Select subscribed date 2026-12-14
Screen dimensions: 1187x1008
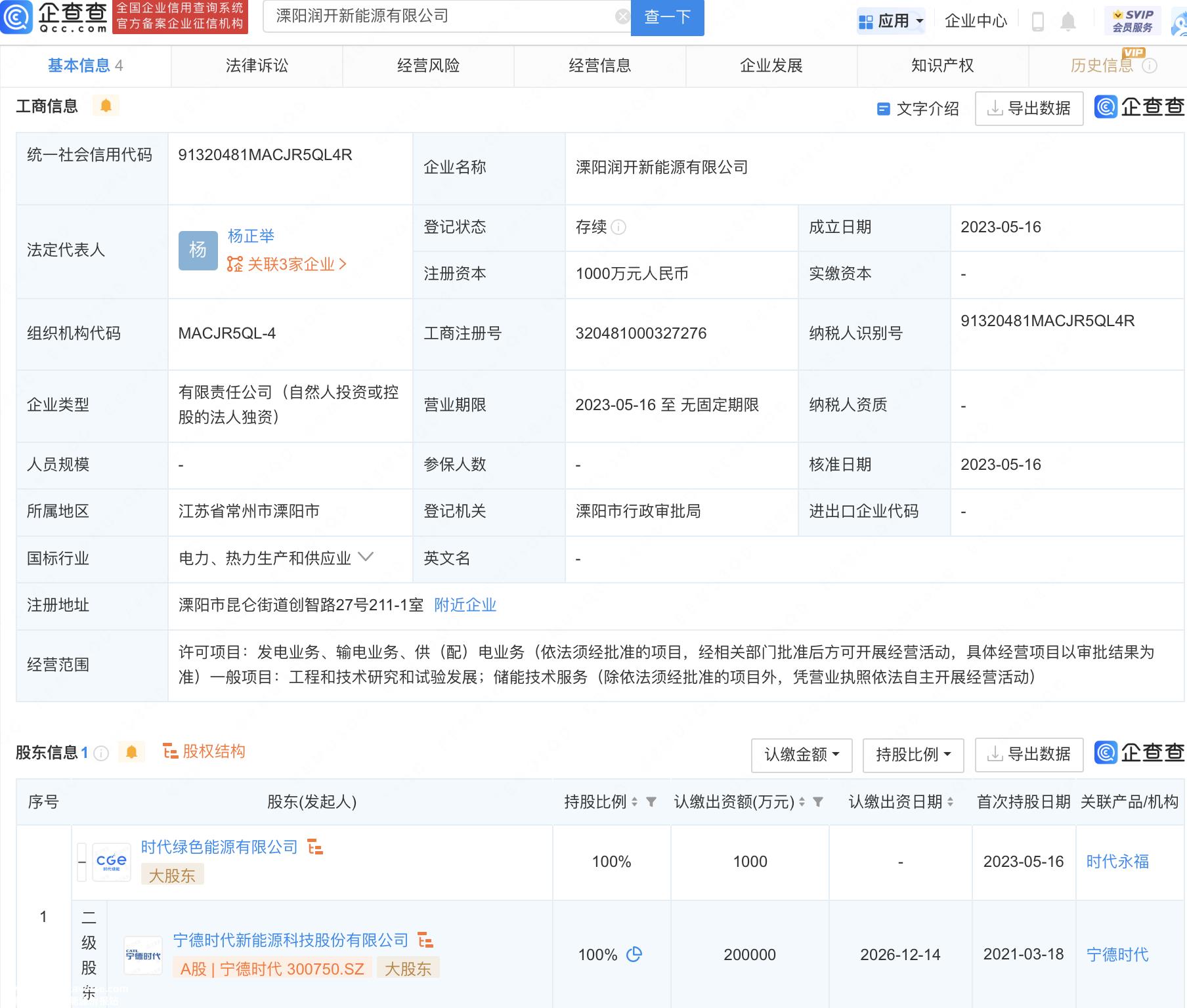(900, 955)
